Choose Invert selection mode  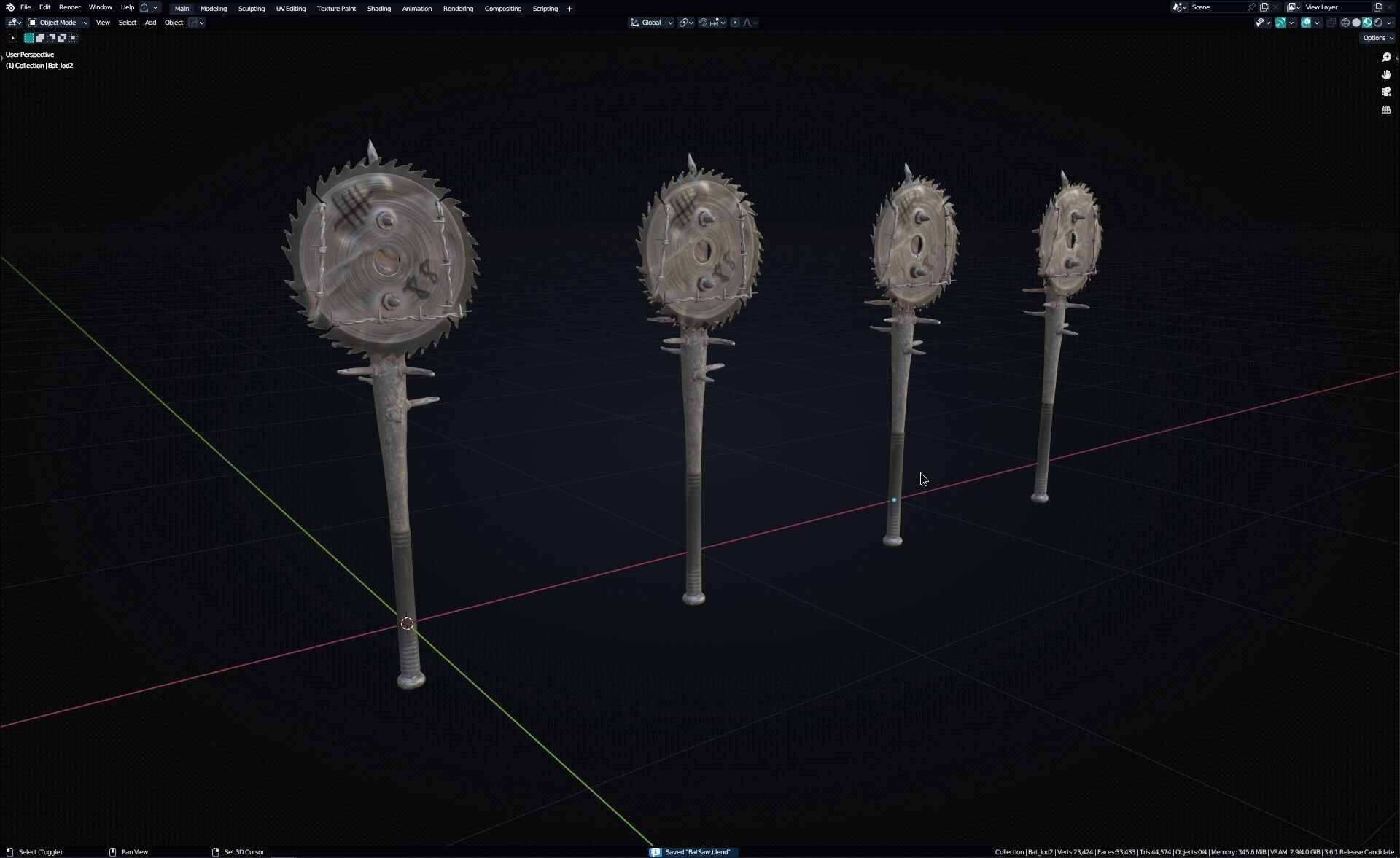pyautogui.click(x=62, y=38)
